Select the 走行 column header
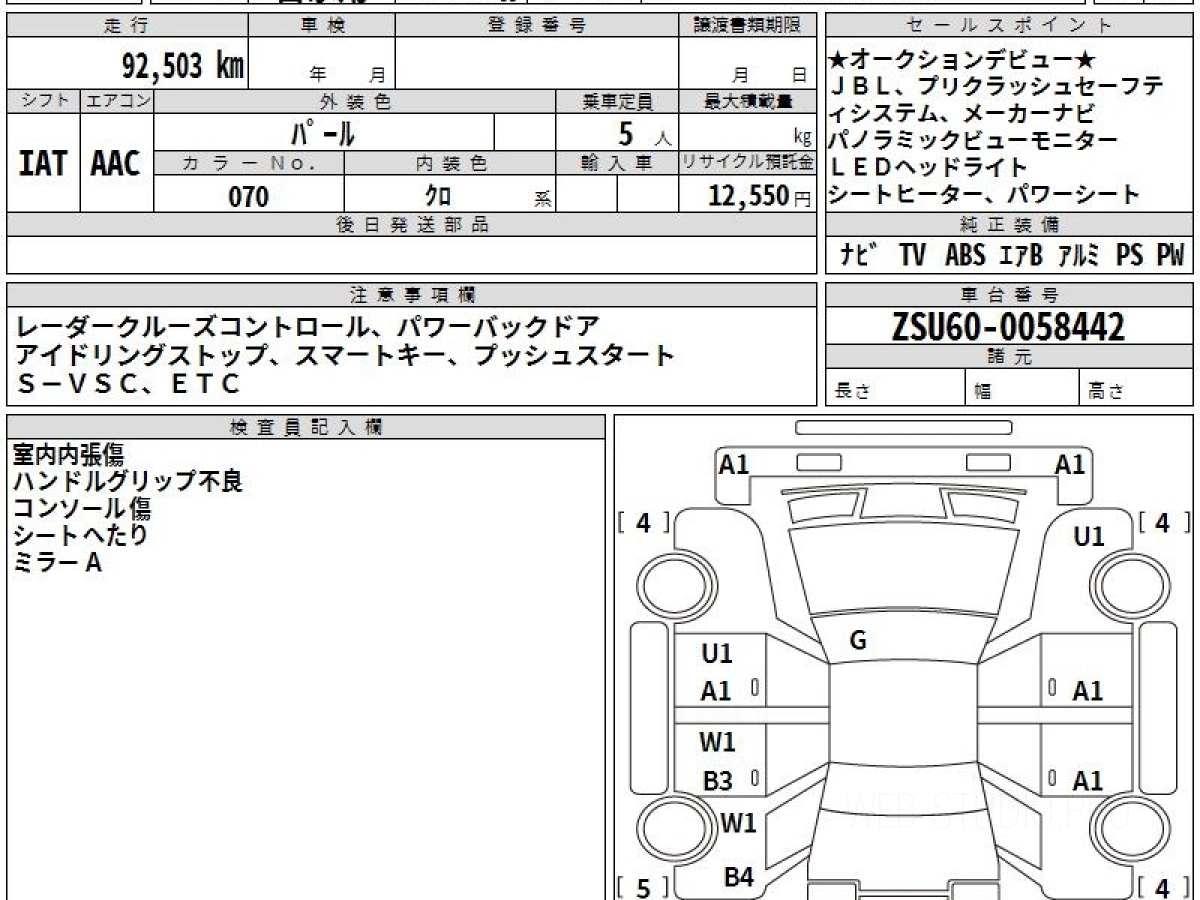 [126, 26]
